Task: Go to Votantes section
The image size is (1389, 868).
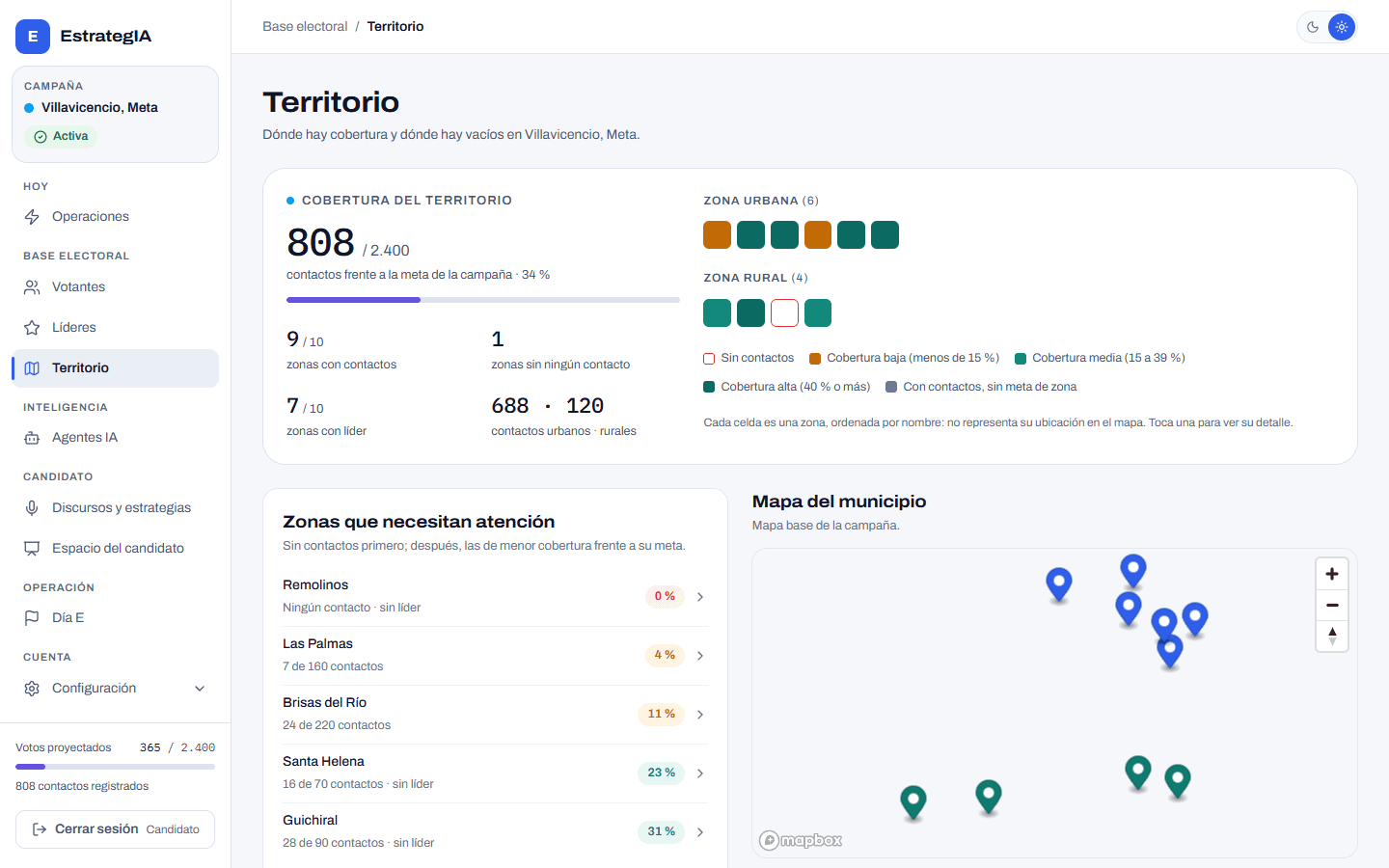Action: tap(116, 287)
